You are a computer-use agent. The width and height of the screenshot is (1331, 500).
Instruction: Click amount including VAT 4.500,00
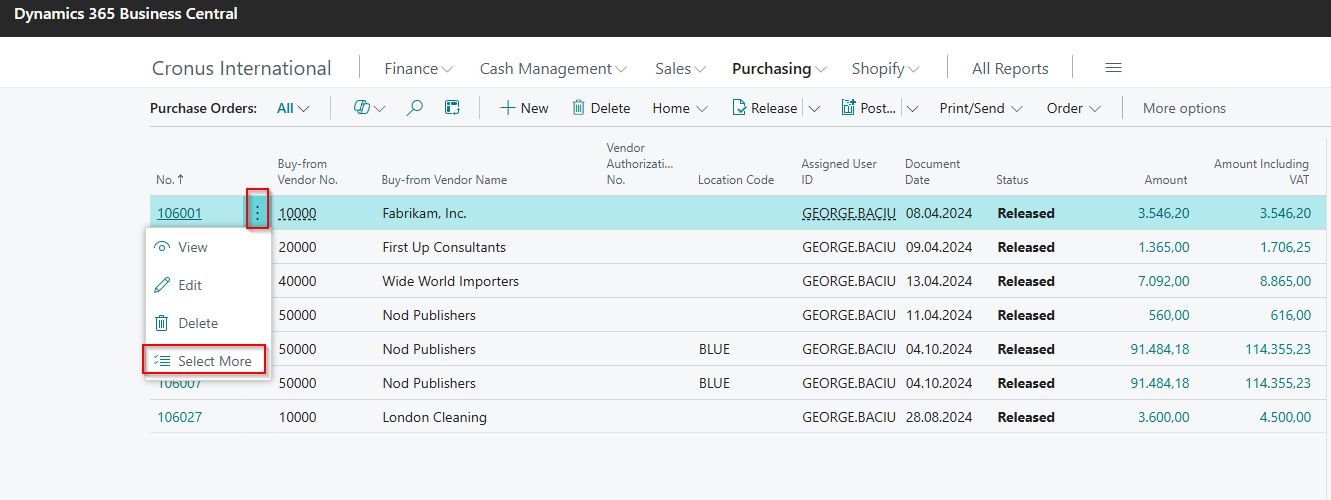pos(1284,417)
